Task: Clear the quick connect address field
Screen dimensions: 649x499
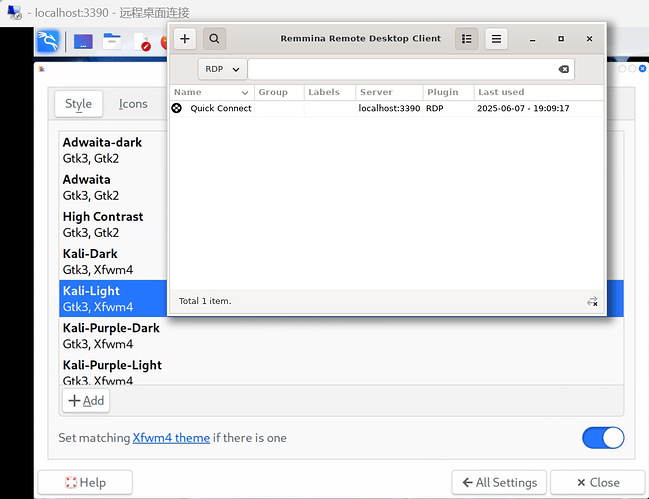Action: pos(564,69)
